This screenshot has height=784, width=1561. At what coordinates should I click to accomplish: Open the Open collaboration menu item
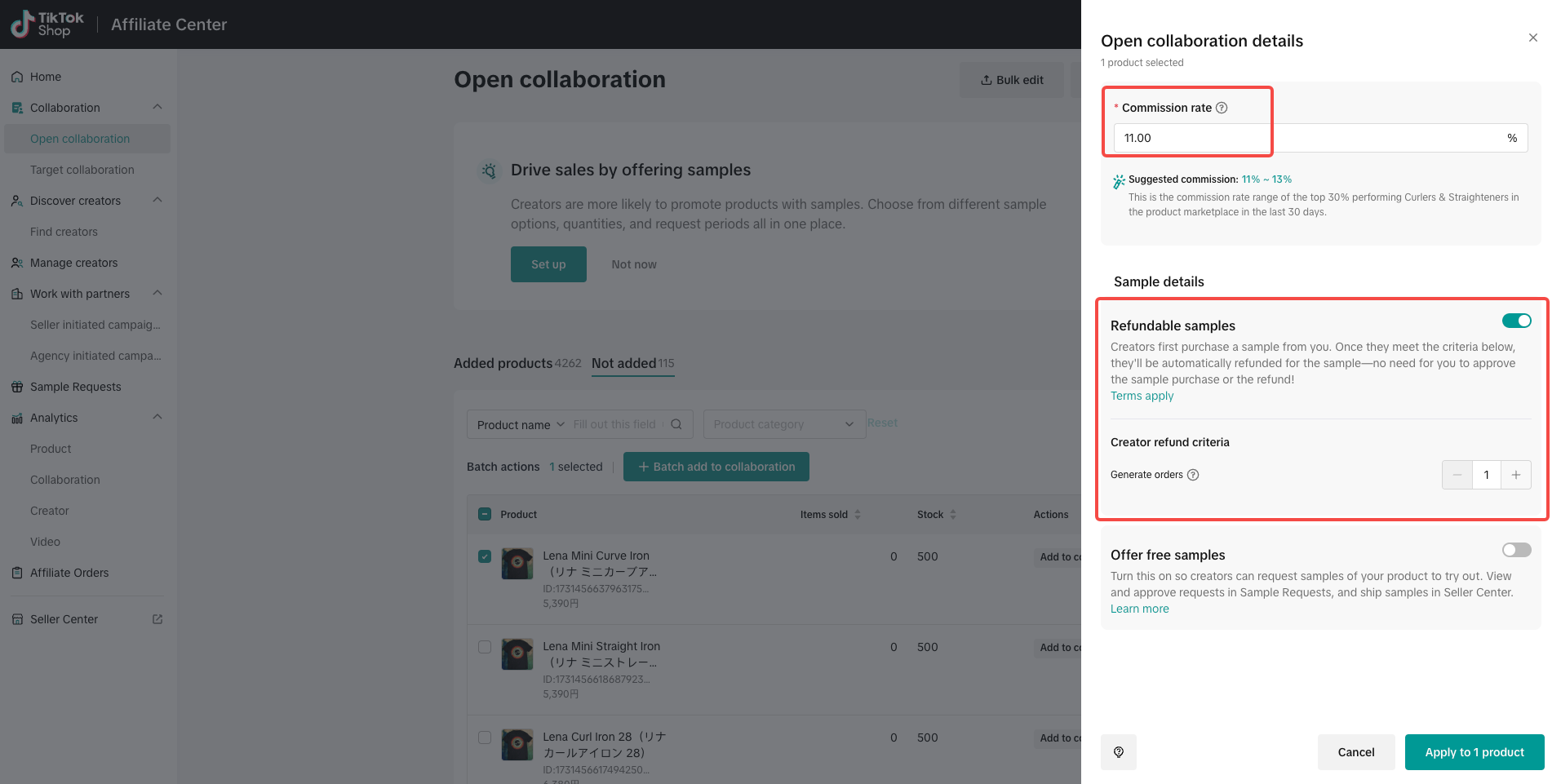point(87,139)
